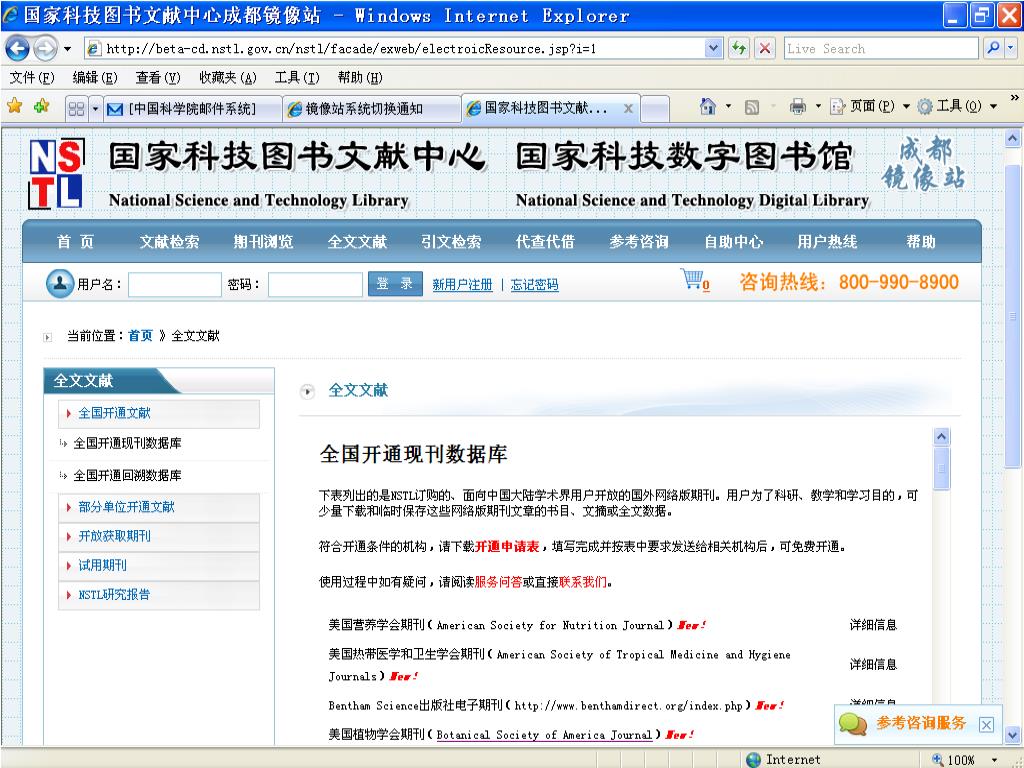Open the 页面(P) menu
The width and height of the screenshot is (1024, 768).
coord(870,106)
